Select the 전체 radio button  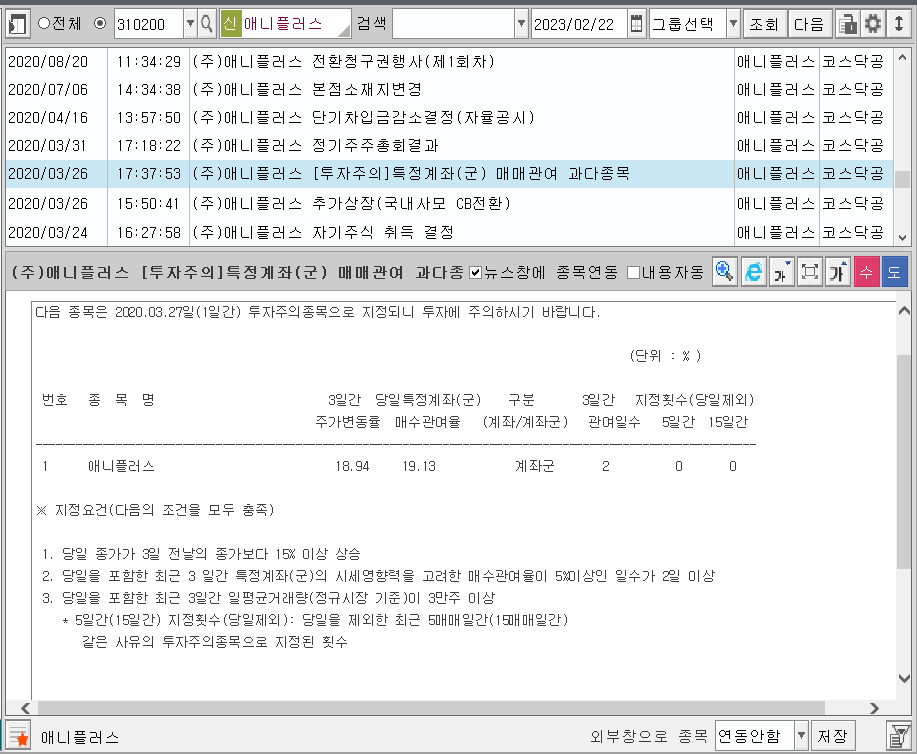tap(43, 24)
